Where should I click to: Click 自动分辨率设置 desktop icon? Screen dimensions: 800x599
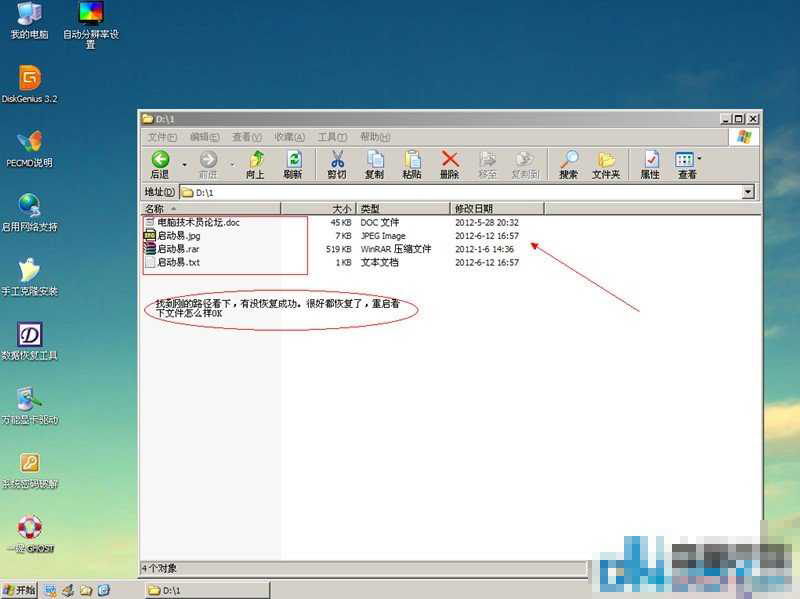(x=91, y=24)
